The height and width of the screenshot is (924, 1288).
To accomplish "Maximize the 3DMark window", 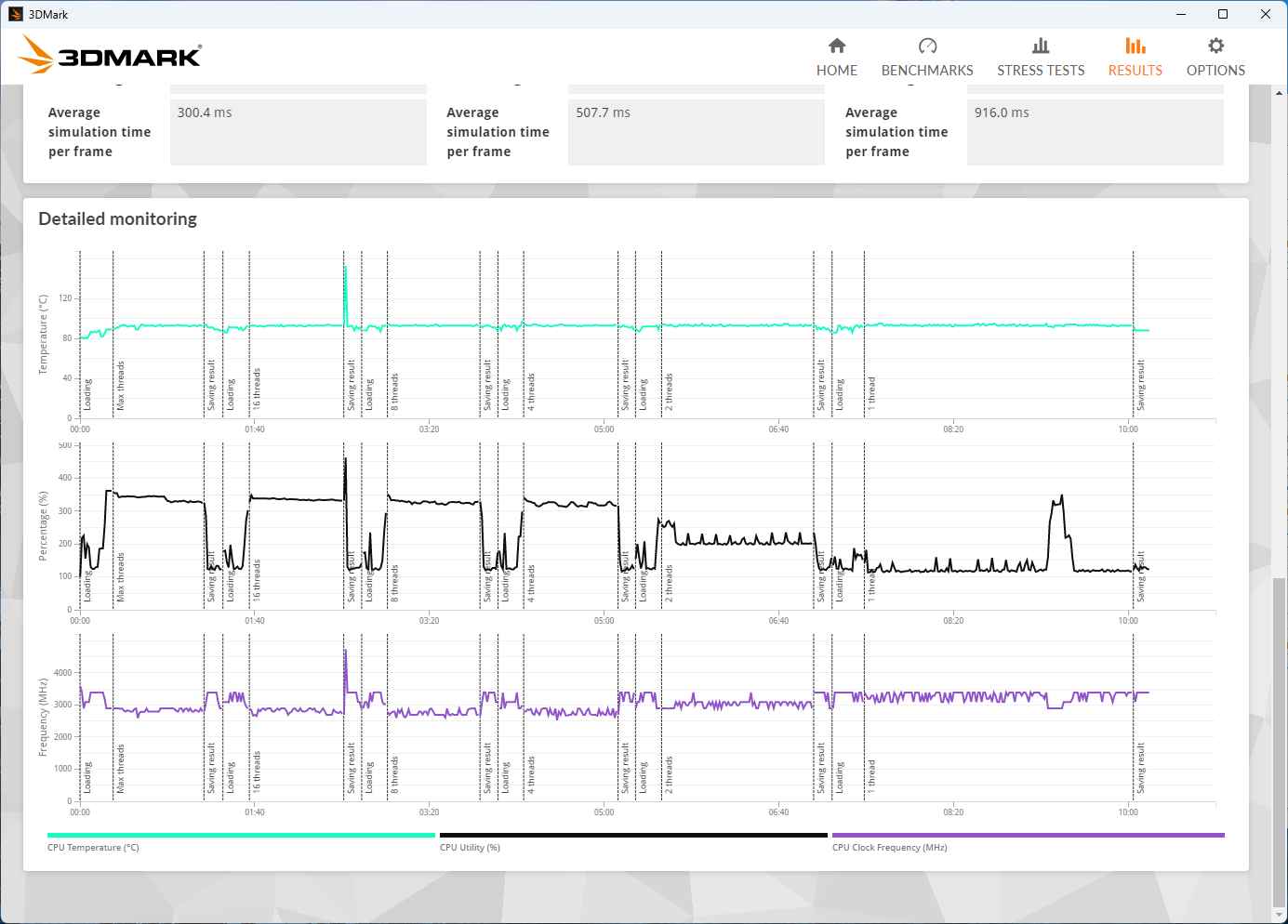I will 1223,14.
